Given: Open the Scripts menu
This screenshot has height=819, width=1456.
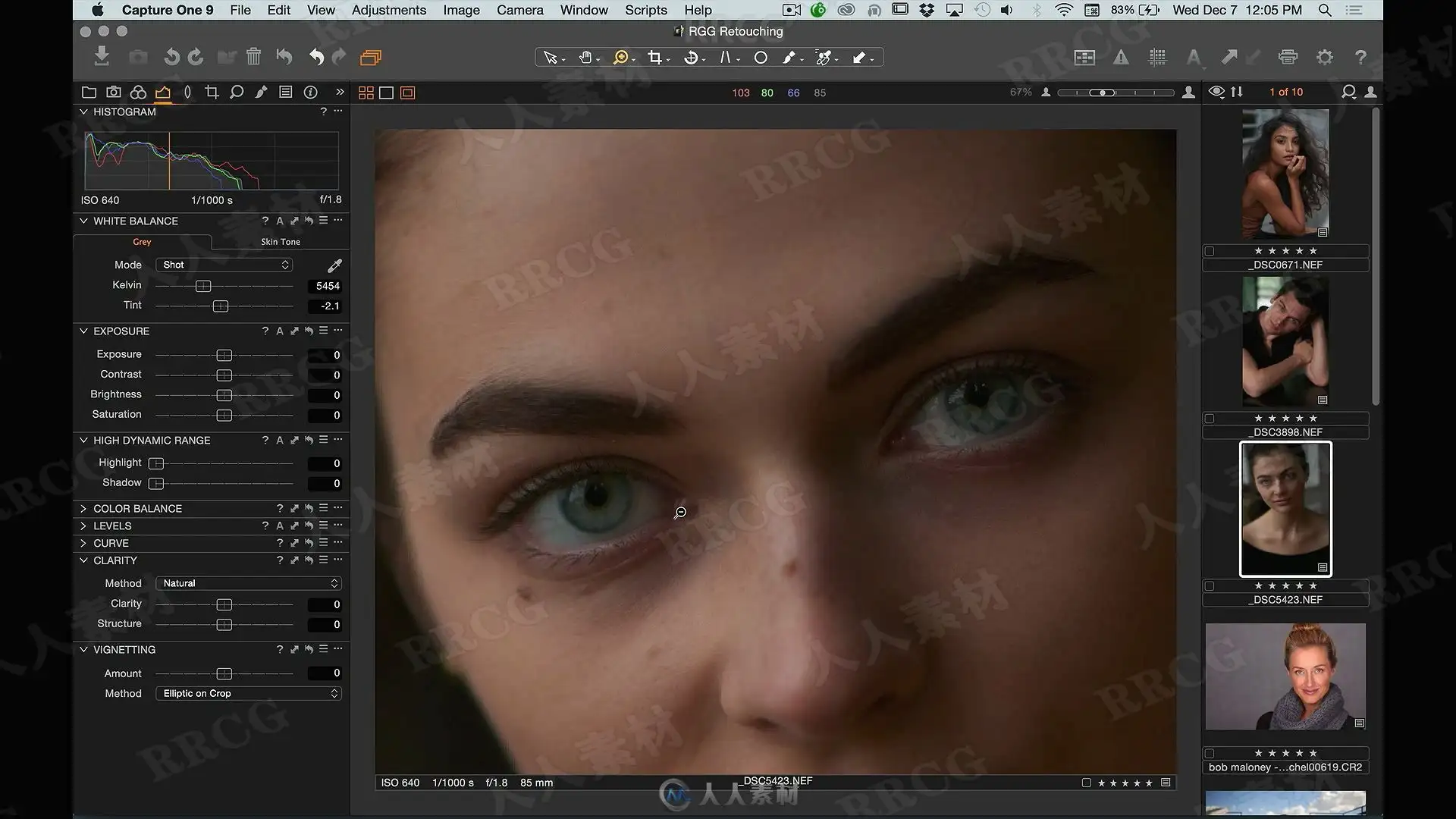Looking at the screenshot, I should click(646, 10).
